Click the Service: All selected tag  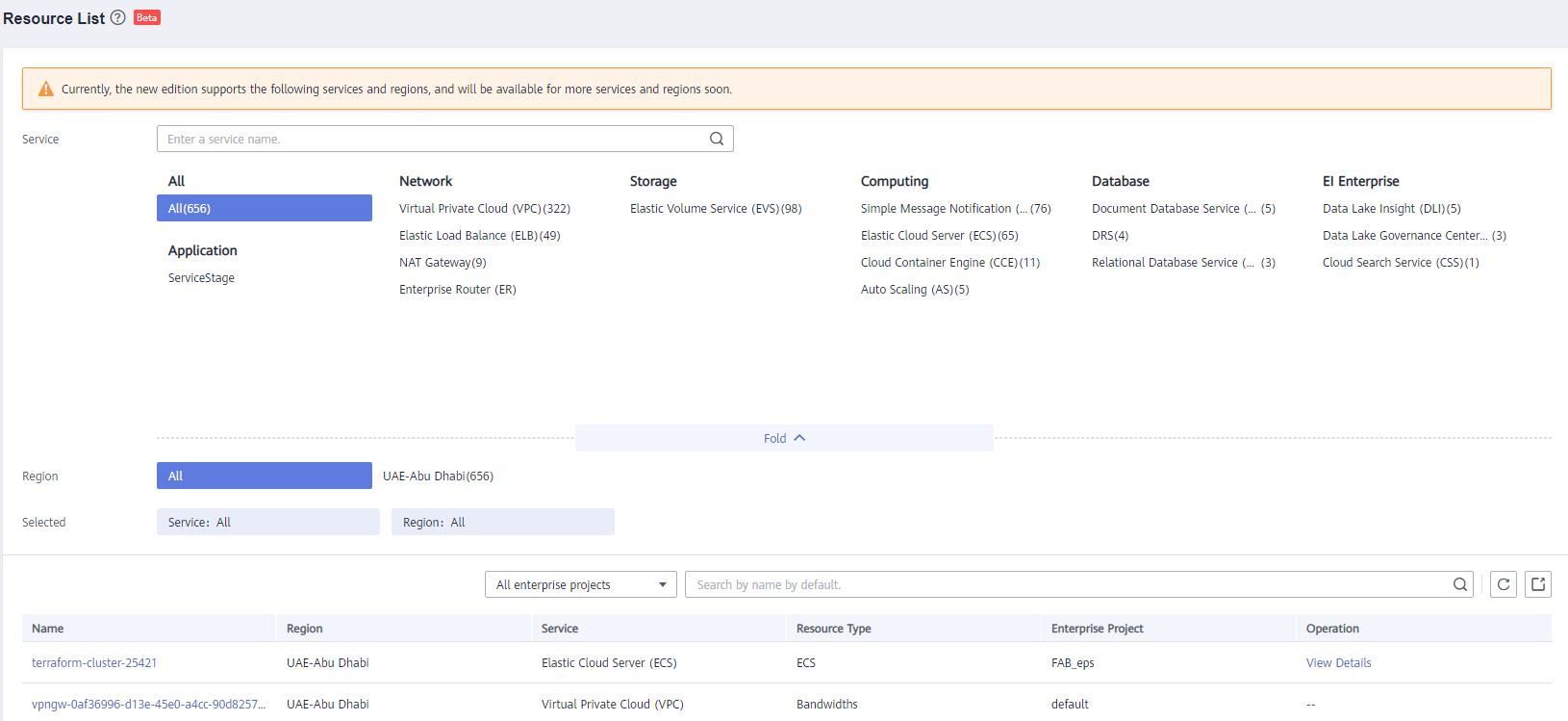268,522
